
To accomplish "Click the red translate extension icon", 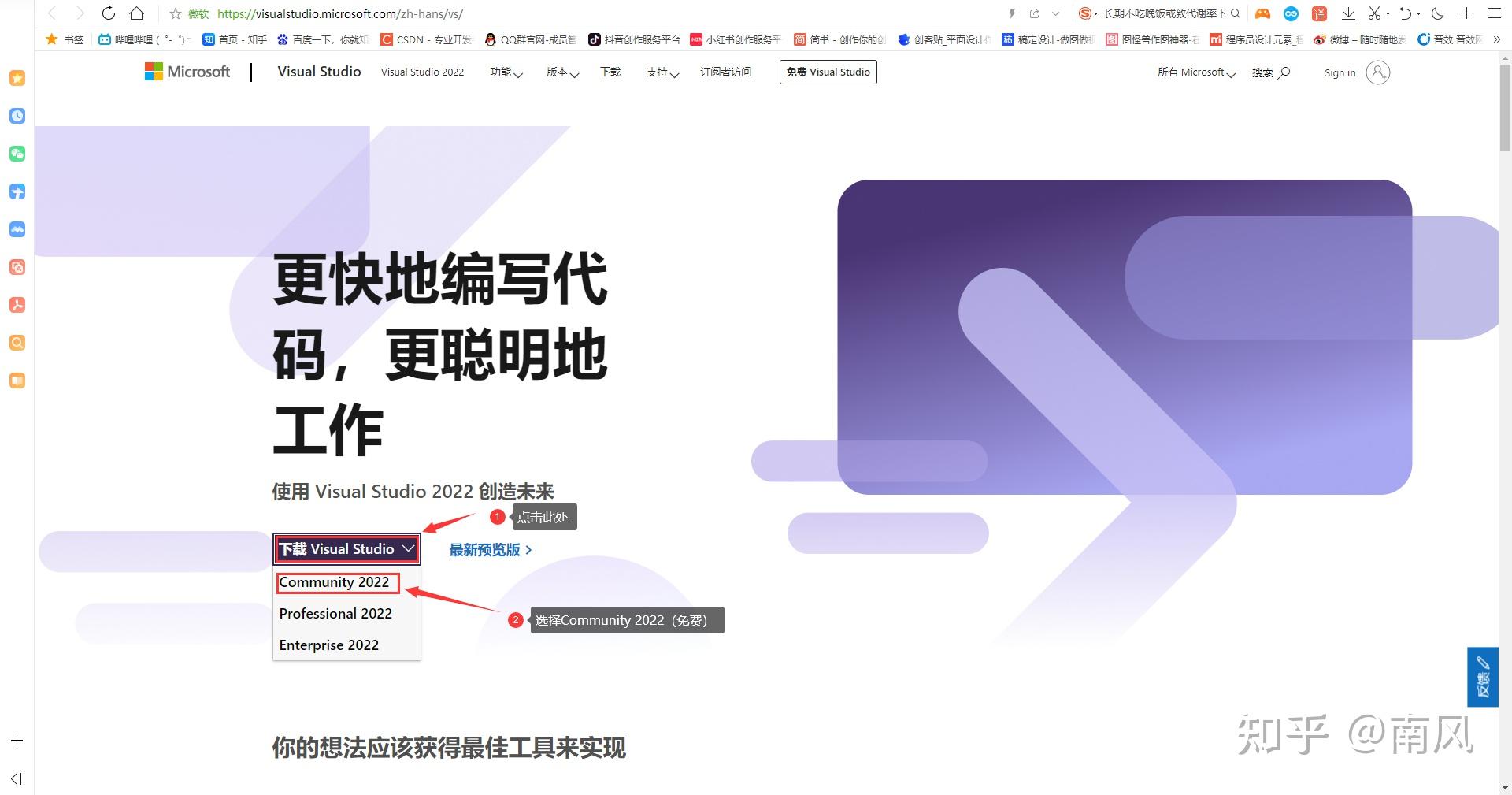I will [x=1319, y=13].
